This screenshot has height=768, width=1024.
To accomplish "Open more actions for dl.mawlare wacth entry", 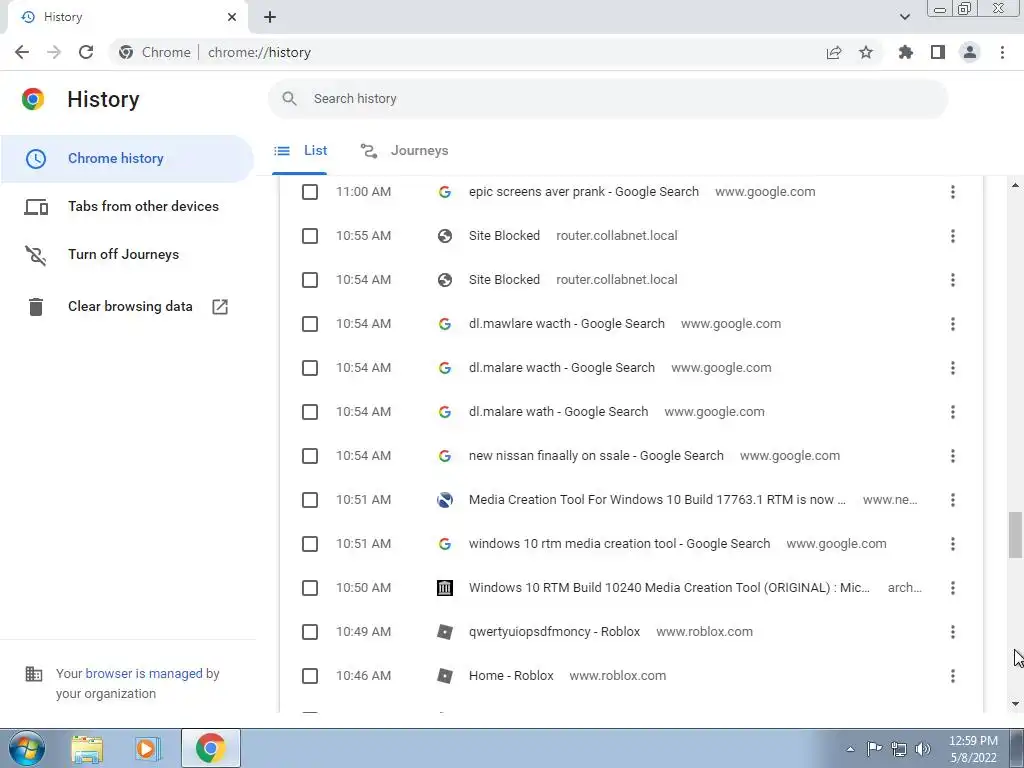I will 953,324.
